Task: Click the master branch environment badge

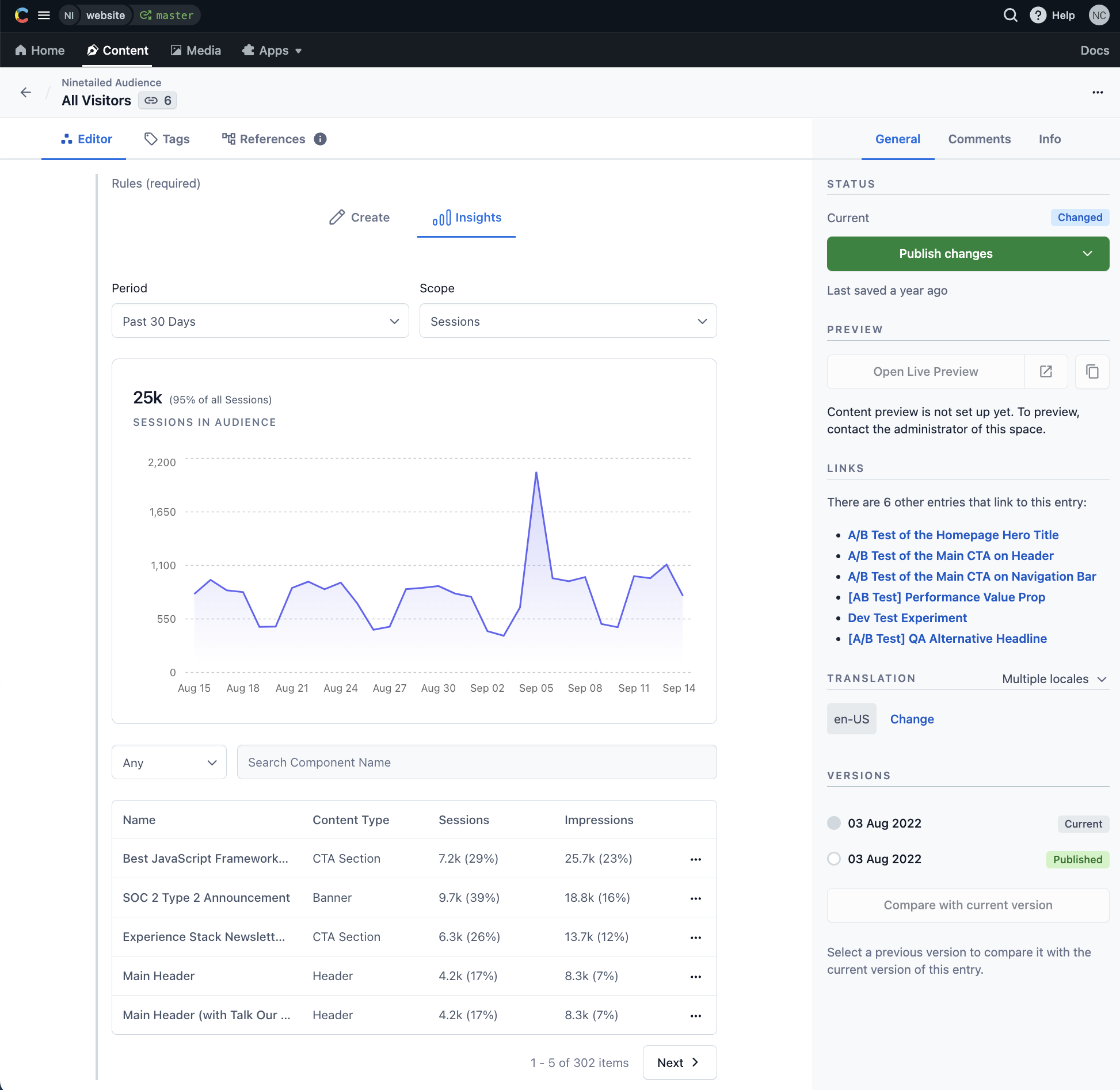Action: [167, 16]
